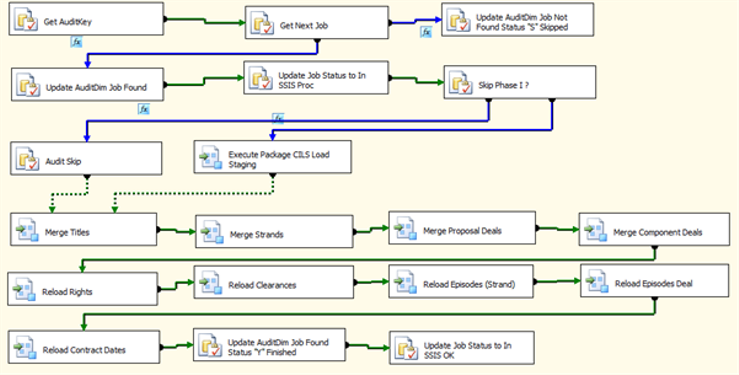739x375 pixels.
Task: Select the Merge Strands task box
Action: [x=274, y=231]
